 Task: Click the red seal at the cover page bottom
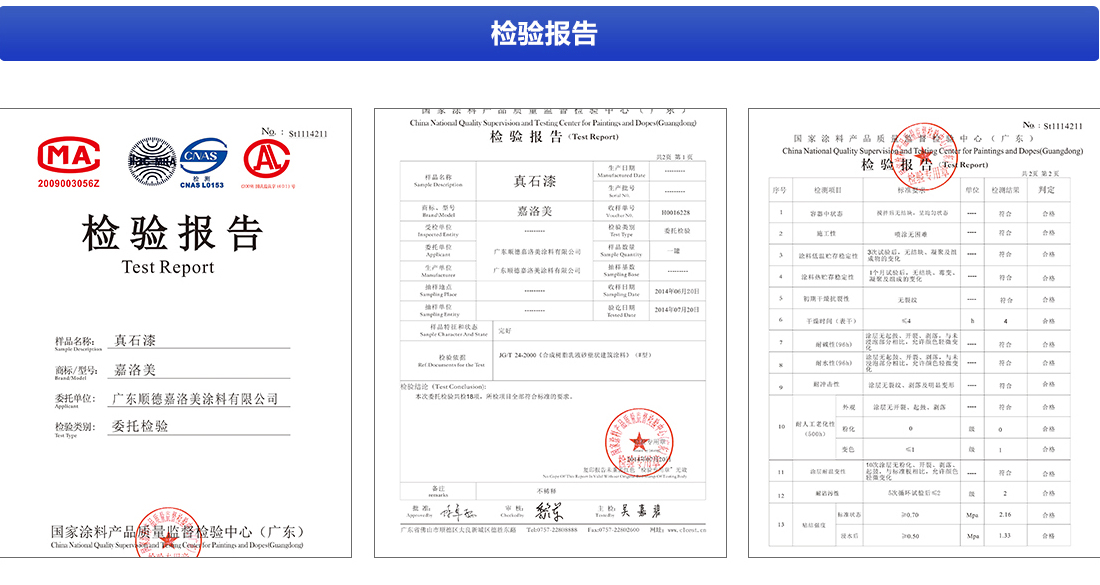tap(168, 533)
